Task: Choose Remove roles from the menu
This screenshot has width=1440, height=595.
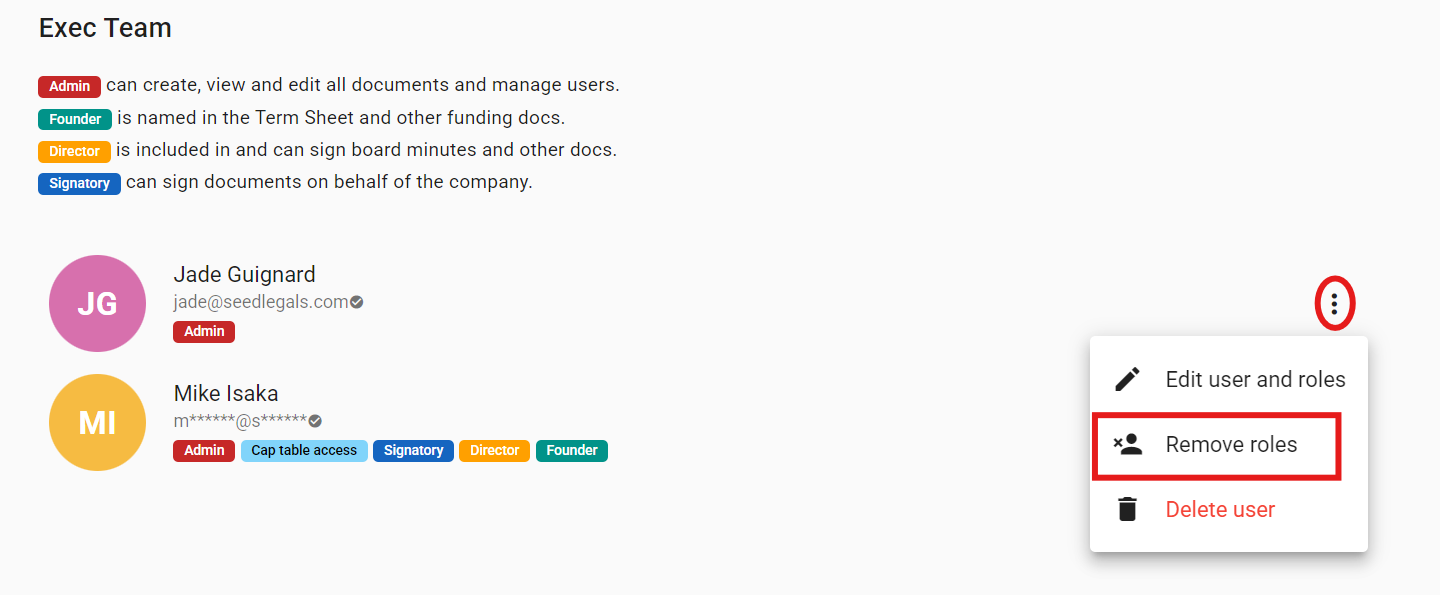Action: click(1231, 445)
